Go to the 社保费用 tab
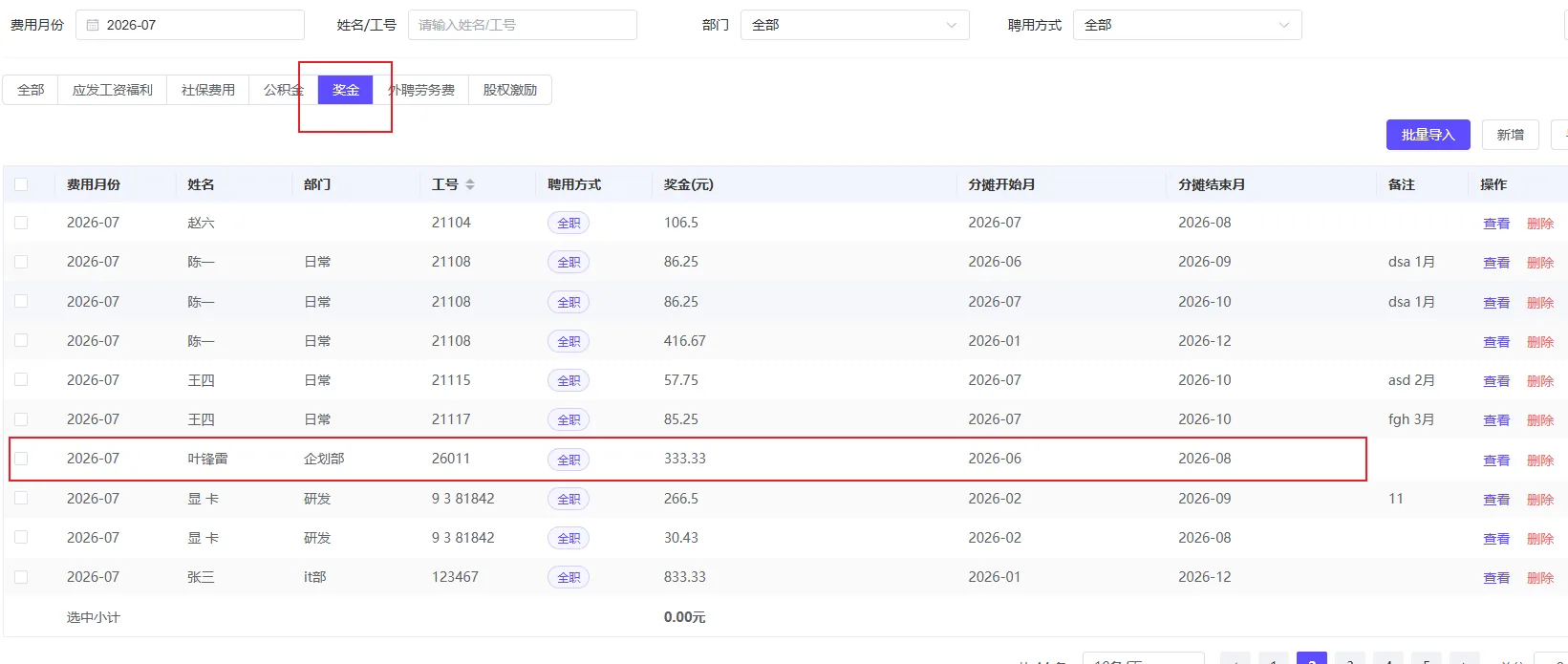The width and height of the screenshot is (1568, 664). 208,90
